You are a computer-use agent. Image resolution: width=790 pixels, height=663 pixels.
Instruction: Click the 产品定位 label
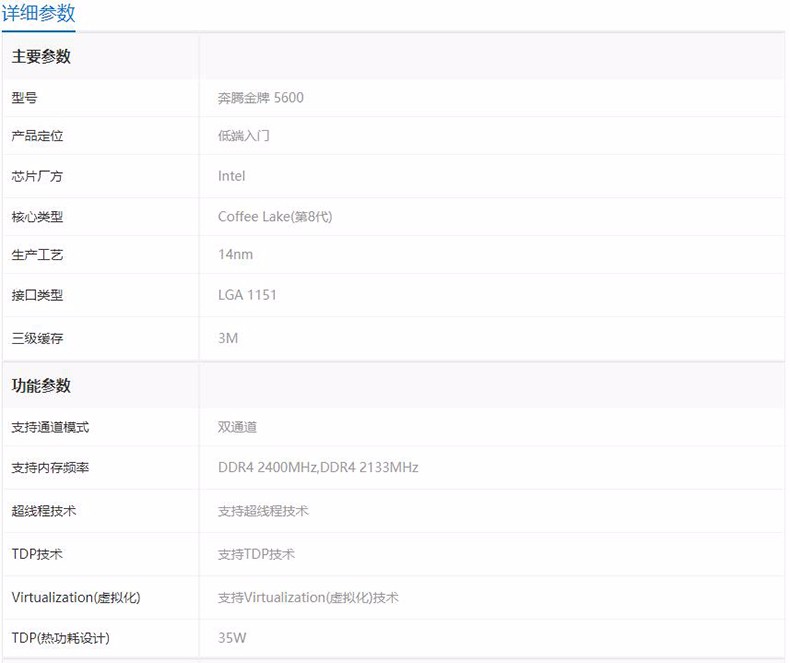[37, 136]
